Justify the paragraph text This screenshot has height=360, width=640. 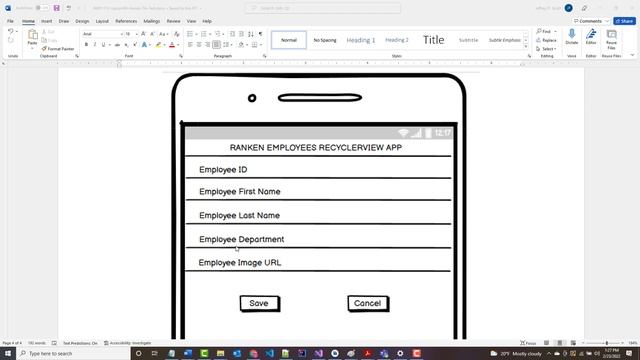click(x=216, y=44)
